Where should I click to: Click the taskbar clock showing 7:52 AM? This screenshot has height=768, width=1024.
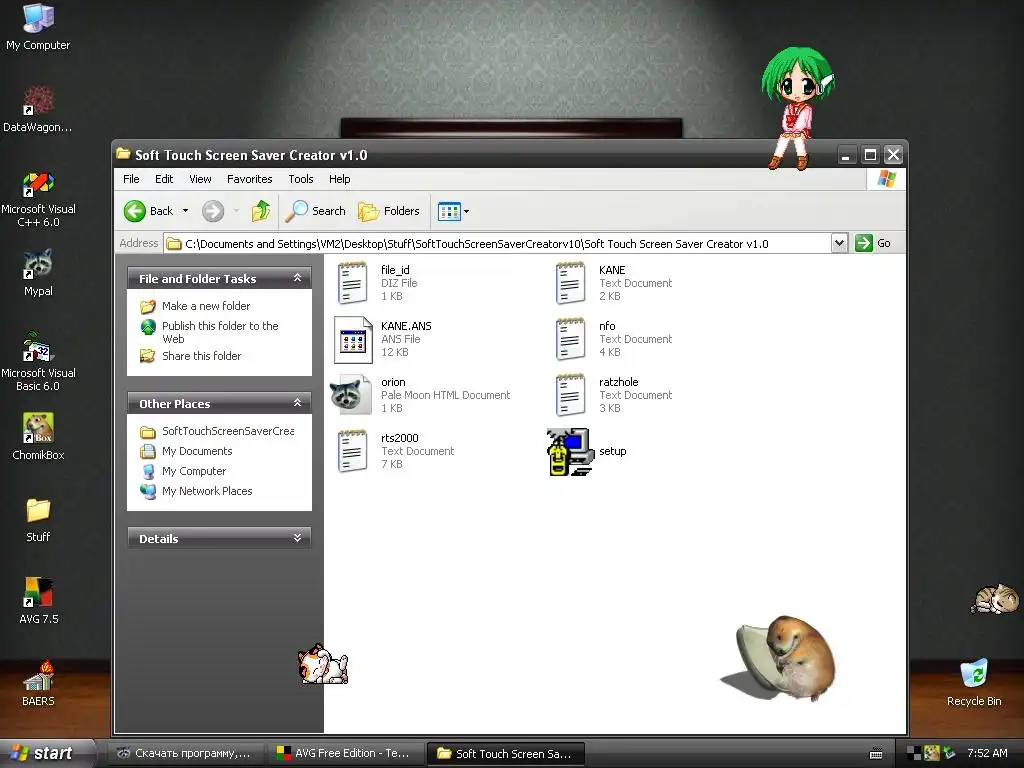tap(987, 753)
